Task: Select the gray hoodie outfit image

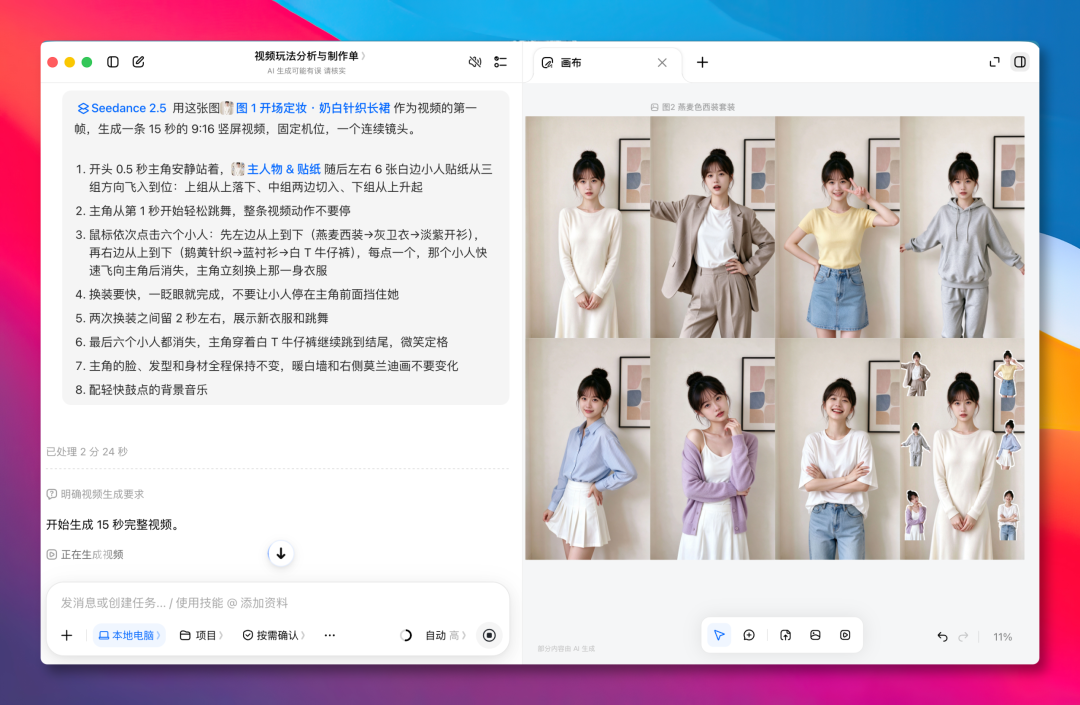Action: coord(962,227)
